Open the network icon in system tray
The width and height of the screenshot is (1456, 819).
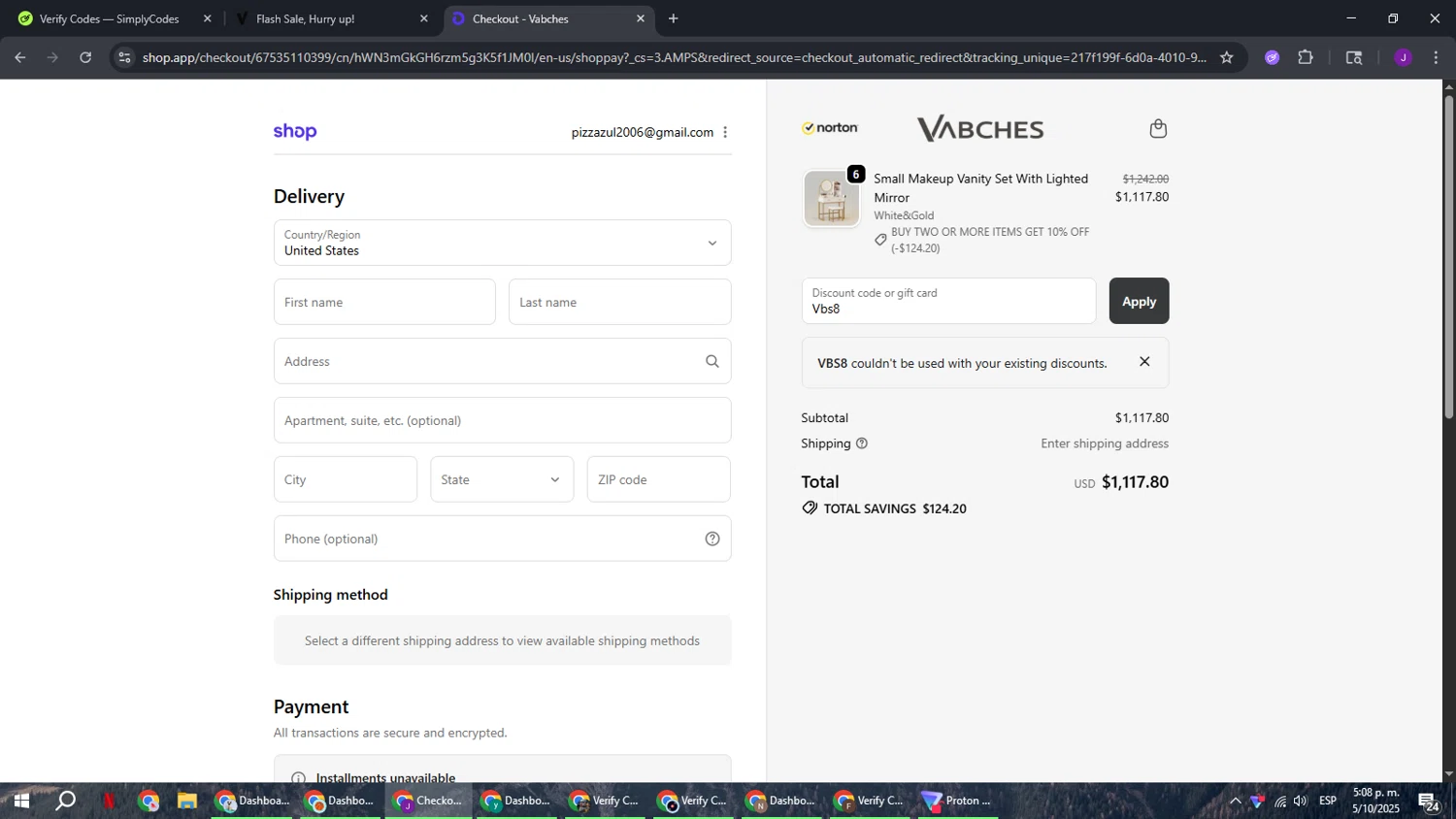1280,802
